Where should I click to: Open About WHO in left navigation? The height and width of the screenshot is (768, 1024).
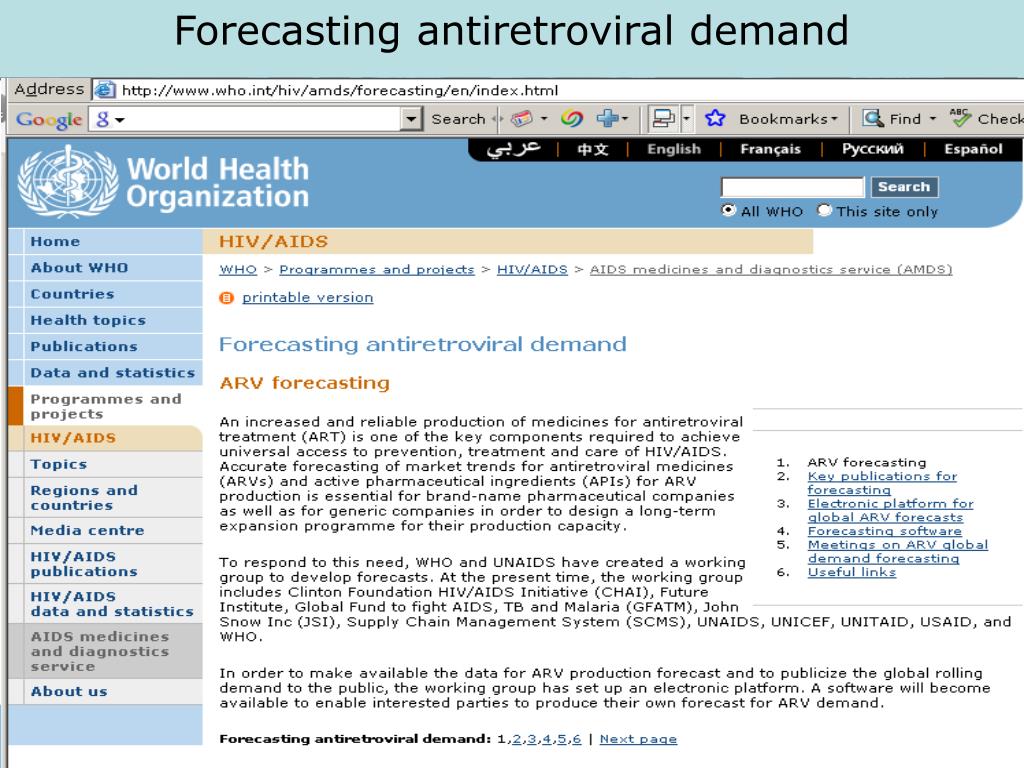tap(106, 268)
